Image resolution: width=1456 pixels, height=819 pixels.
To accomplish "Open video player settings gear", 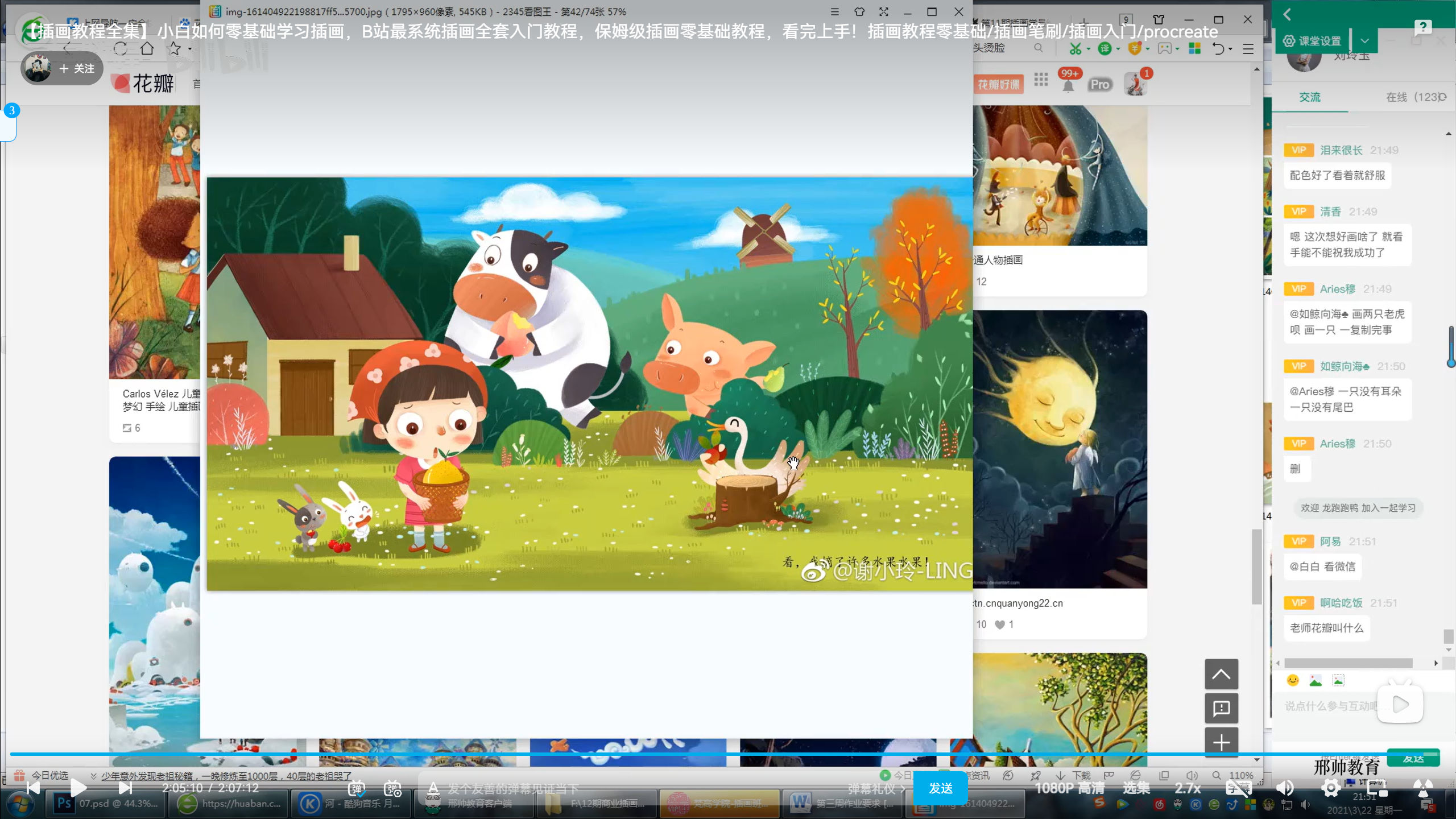I will (1330, 788).
